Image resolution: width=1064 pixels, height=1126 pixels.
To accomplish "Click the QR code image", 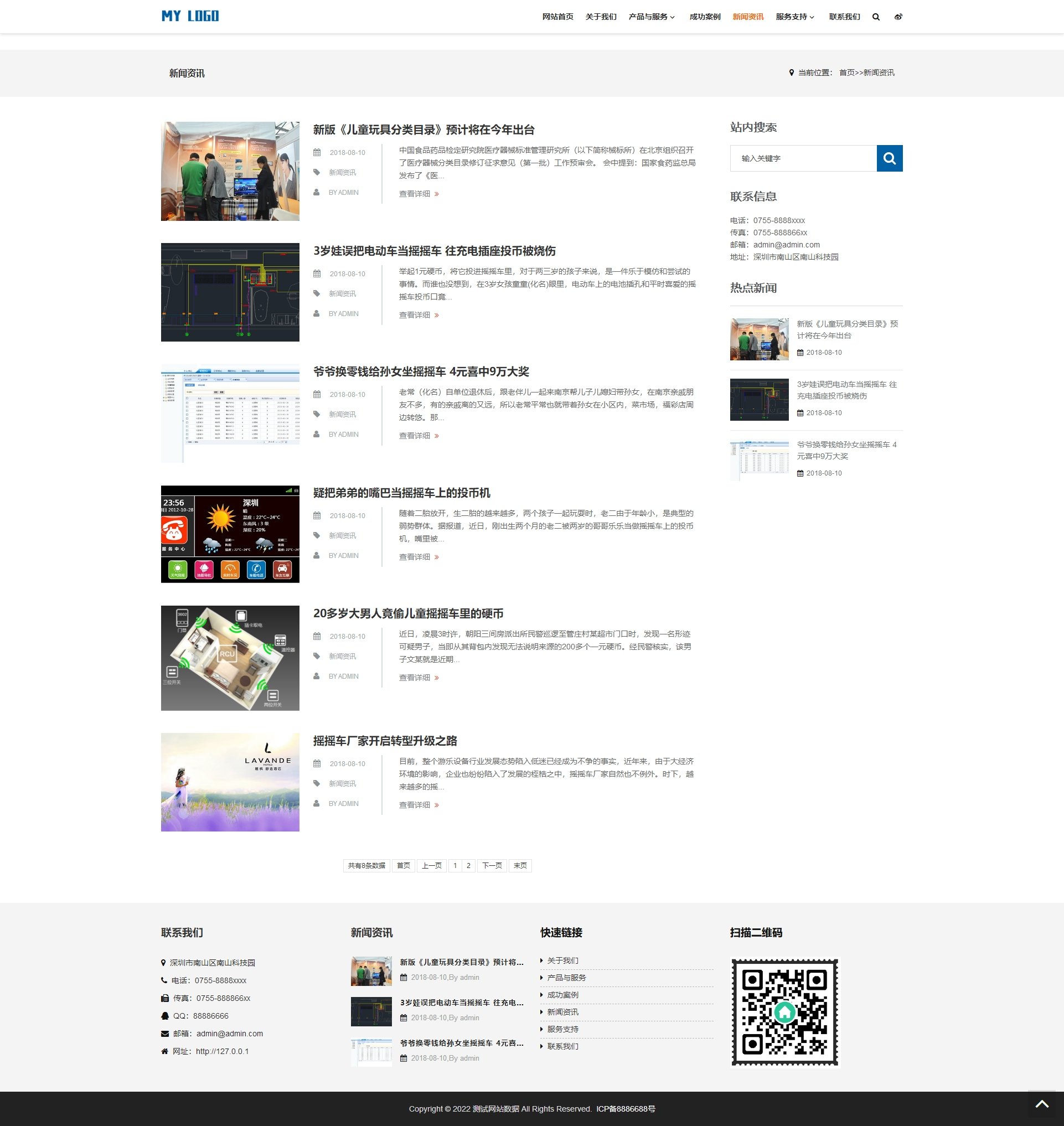I will 784,1012.
